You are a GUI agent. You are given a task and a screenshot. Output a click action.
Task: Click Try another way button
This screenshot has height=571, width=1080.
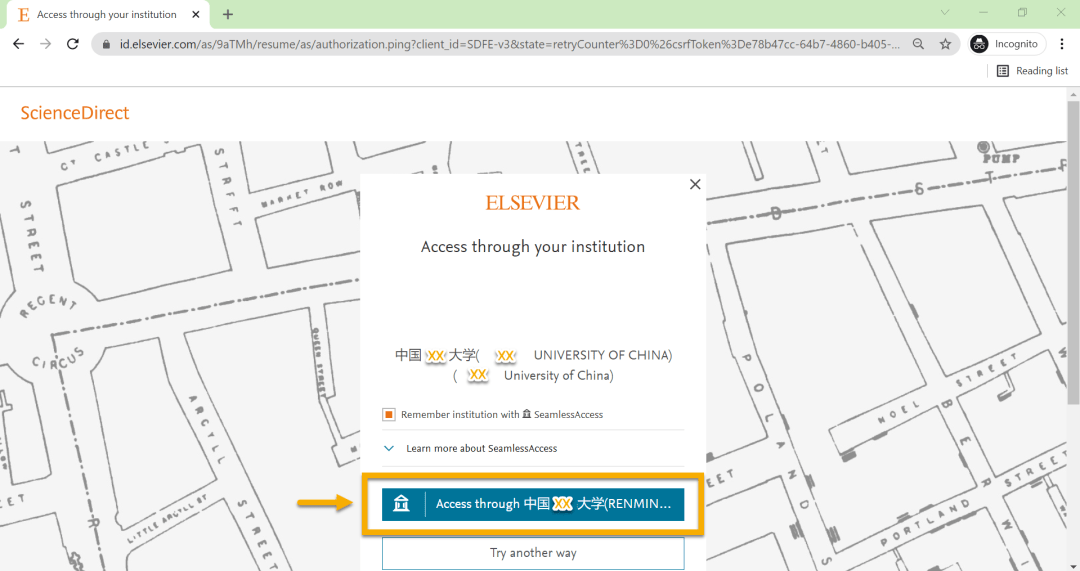tap(533, 553)
